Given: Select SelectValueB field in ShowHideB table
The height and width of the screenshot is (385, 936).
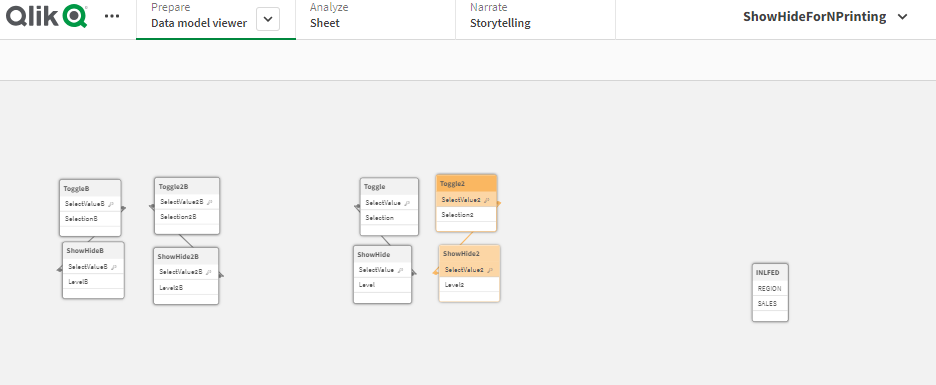Looking at the screenshot, I should (93, 267).
